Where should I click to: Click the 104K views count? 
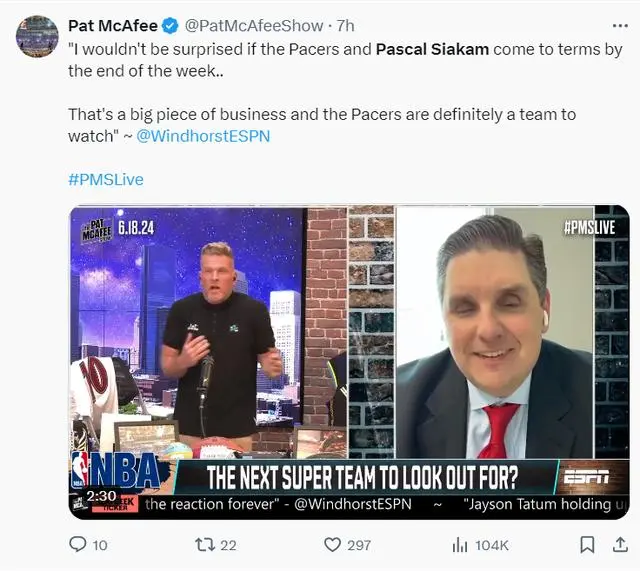(x=492, y=545)
